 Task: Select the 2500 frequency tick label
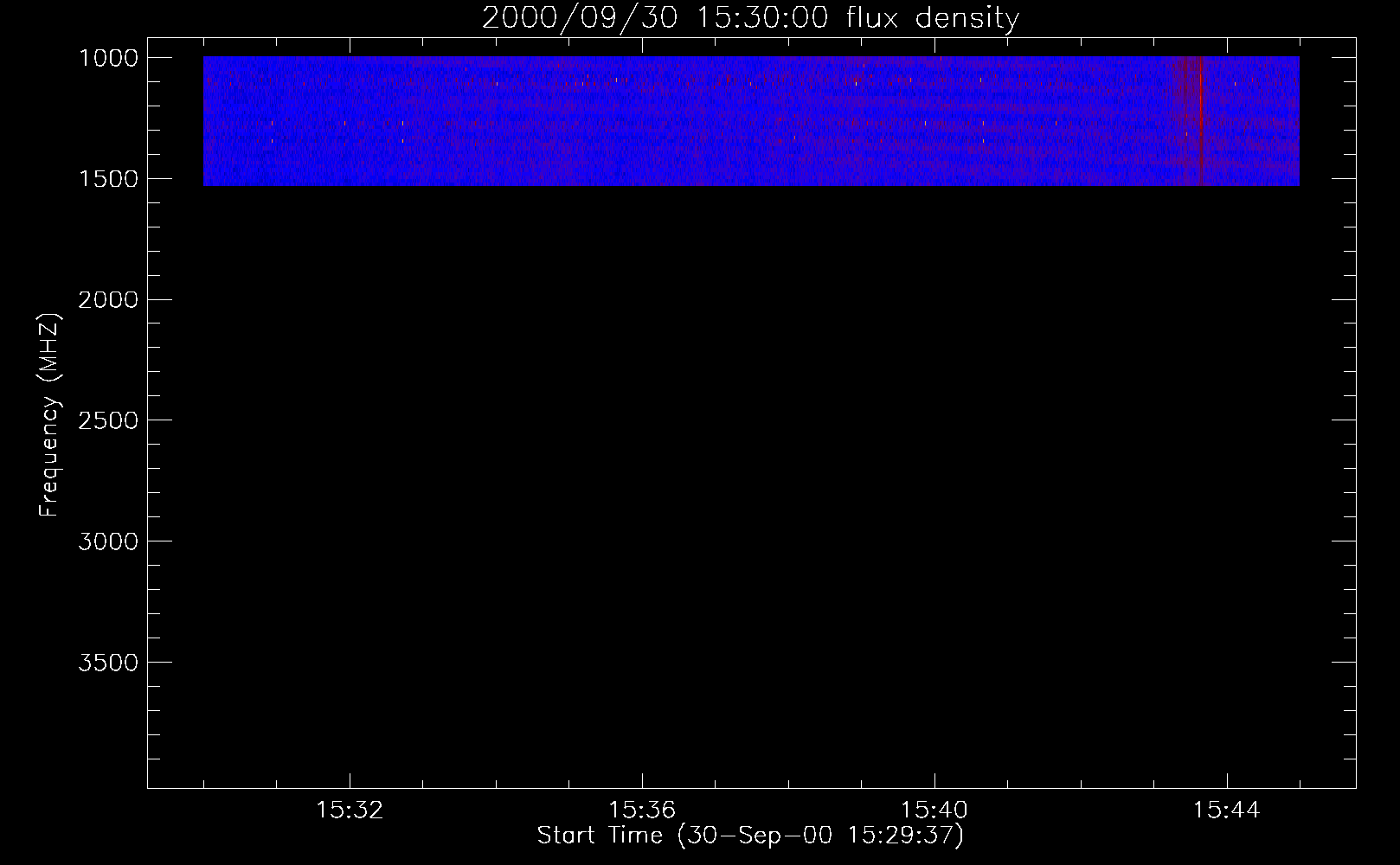108,421
